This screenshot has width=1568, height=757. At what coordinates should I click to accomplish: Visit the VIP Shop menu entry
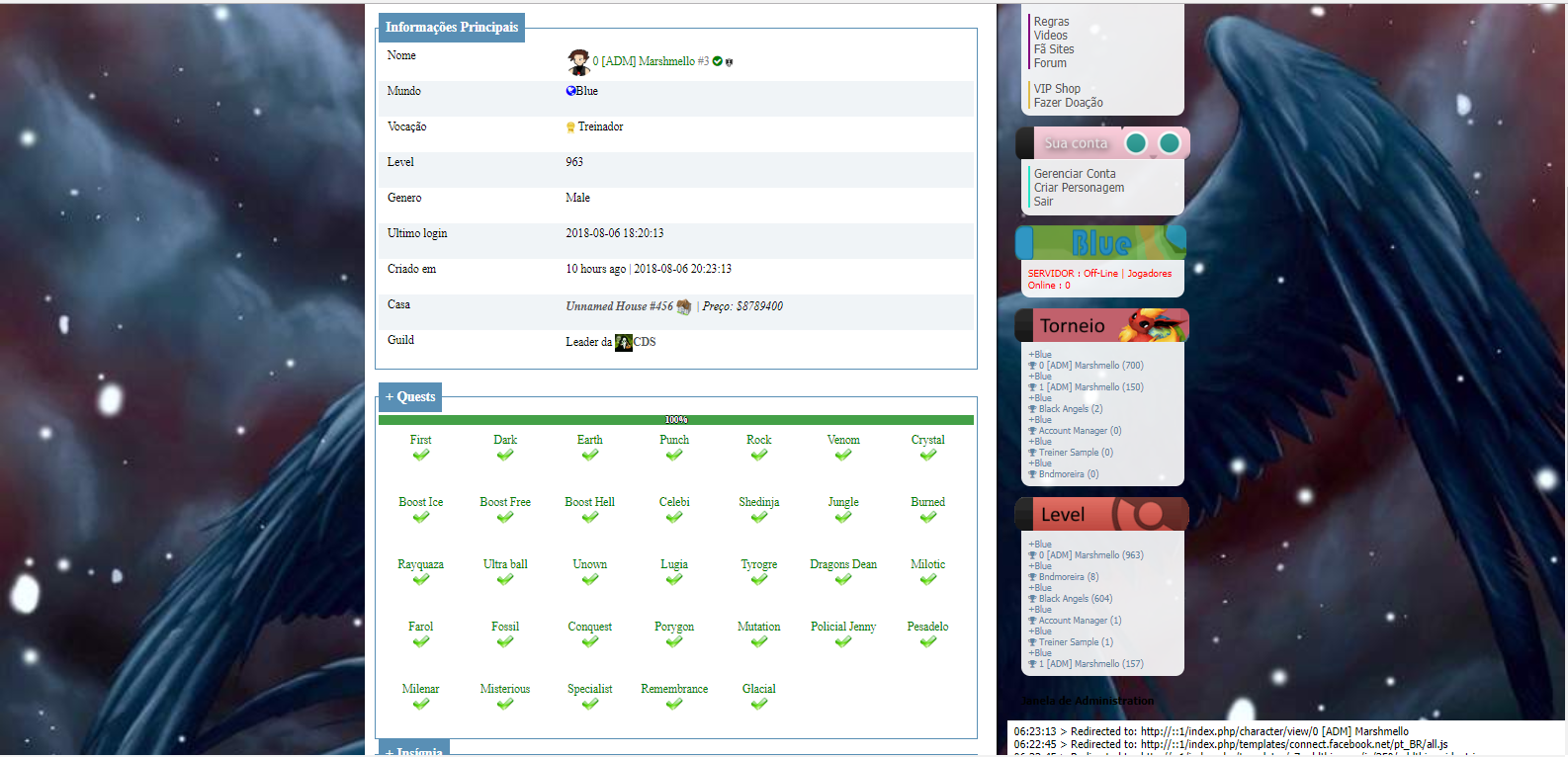point(1057,89)
